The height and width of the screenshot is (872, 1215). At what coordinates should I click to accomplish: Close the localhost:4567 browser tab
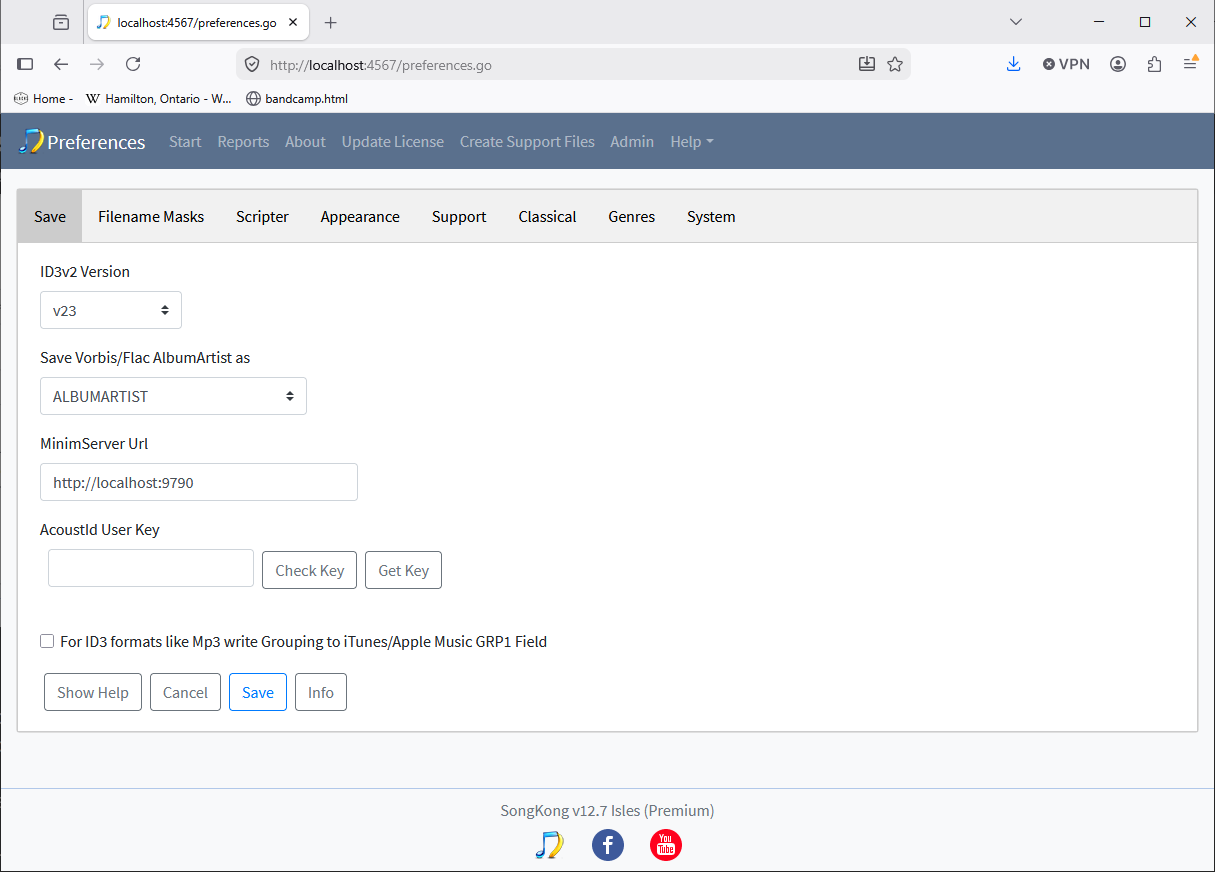coord(293,22)
